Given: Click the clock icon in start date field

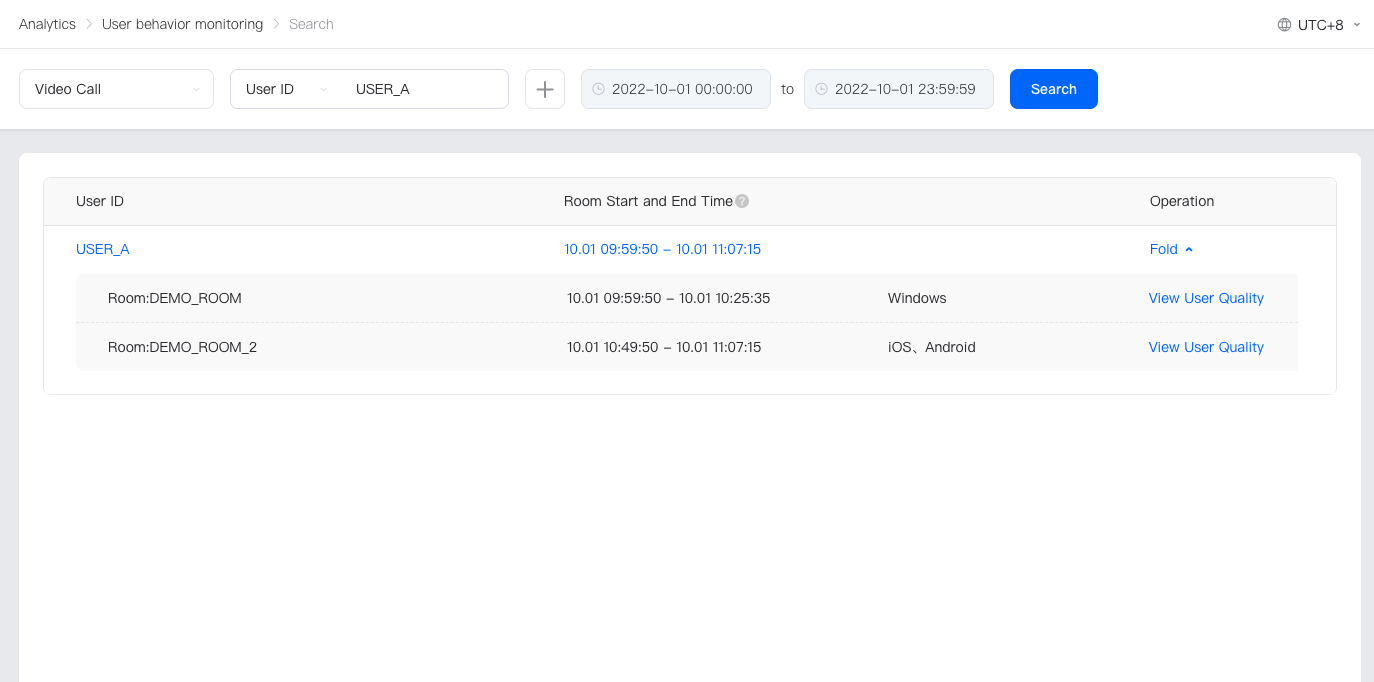Looking at the screenshot, I should (598, 89).
